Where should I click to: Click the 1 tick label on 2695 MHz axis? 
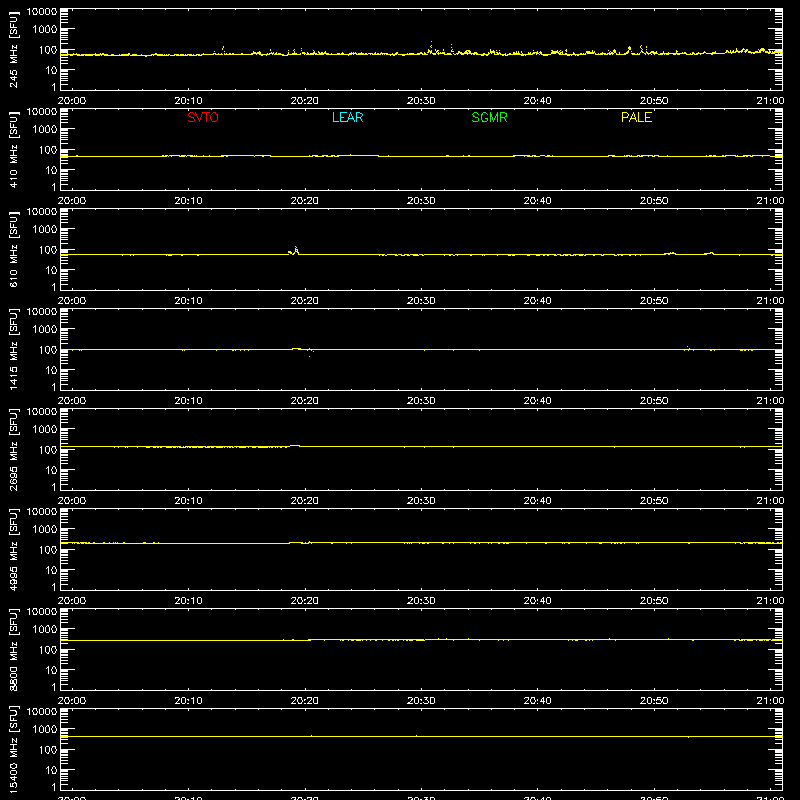(54, 487)
